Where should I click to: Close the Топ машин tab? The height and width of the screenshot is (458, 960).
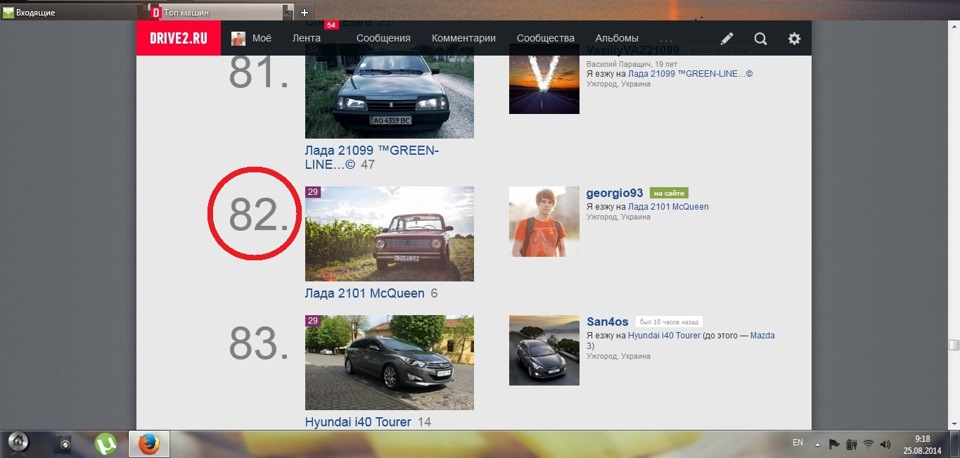click(x=288, y=12)
